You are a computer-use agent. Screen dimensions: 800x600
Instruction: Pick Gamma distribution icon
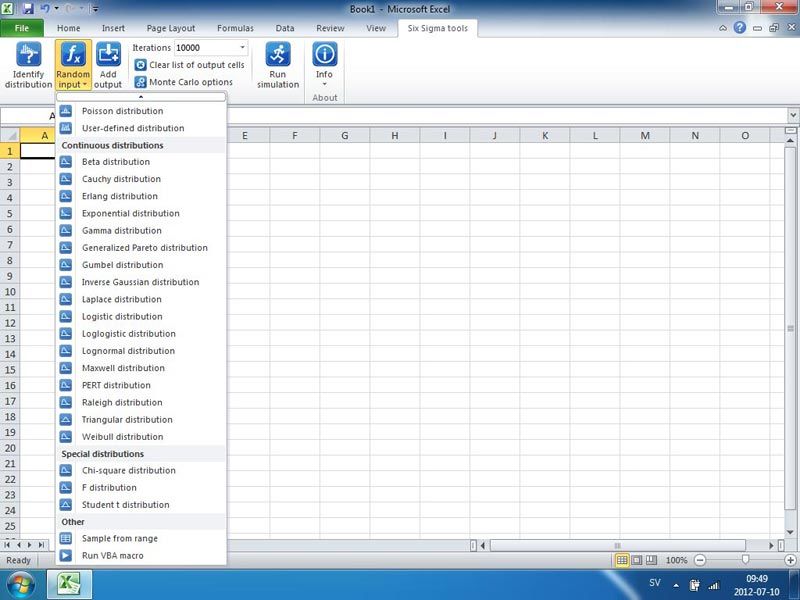65,231
